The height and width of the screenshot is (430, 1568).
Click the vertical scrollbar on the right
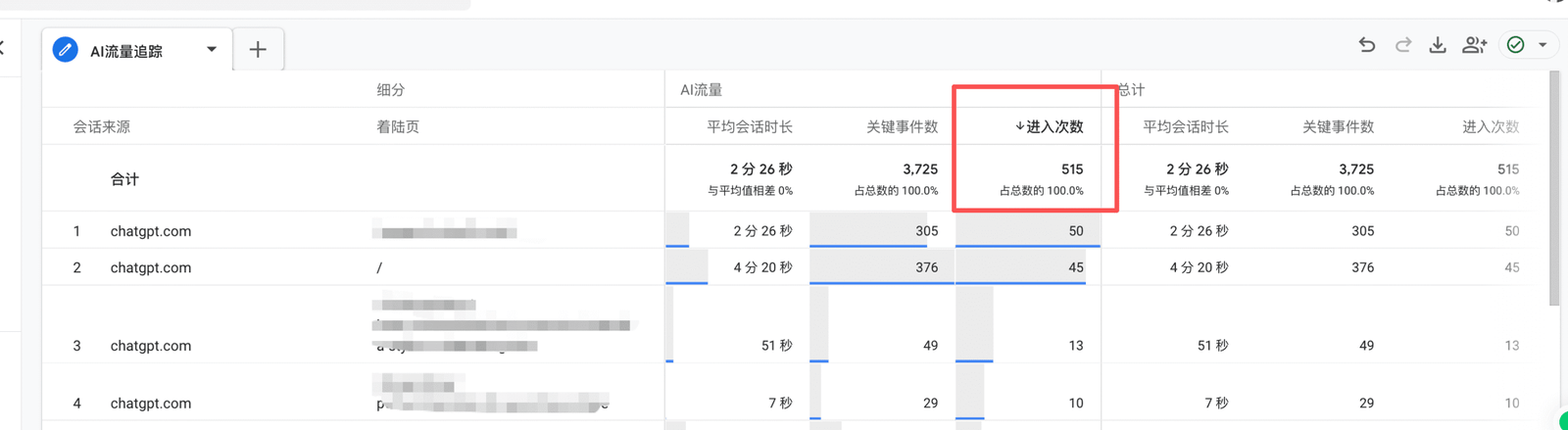pos(1554,186)
